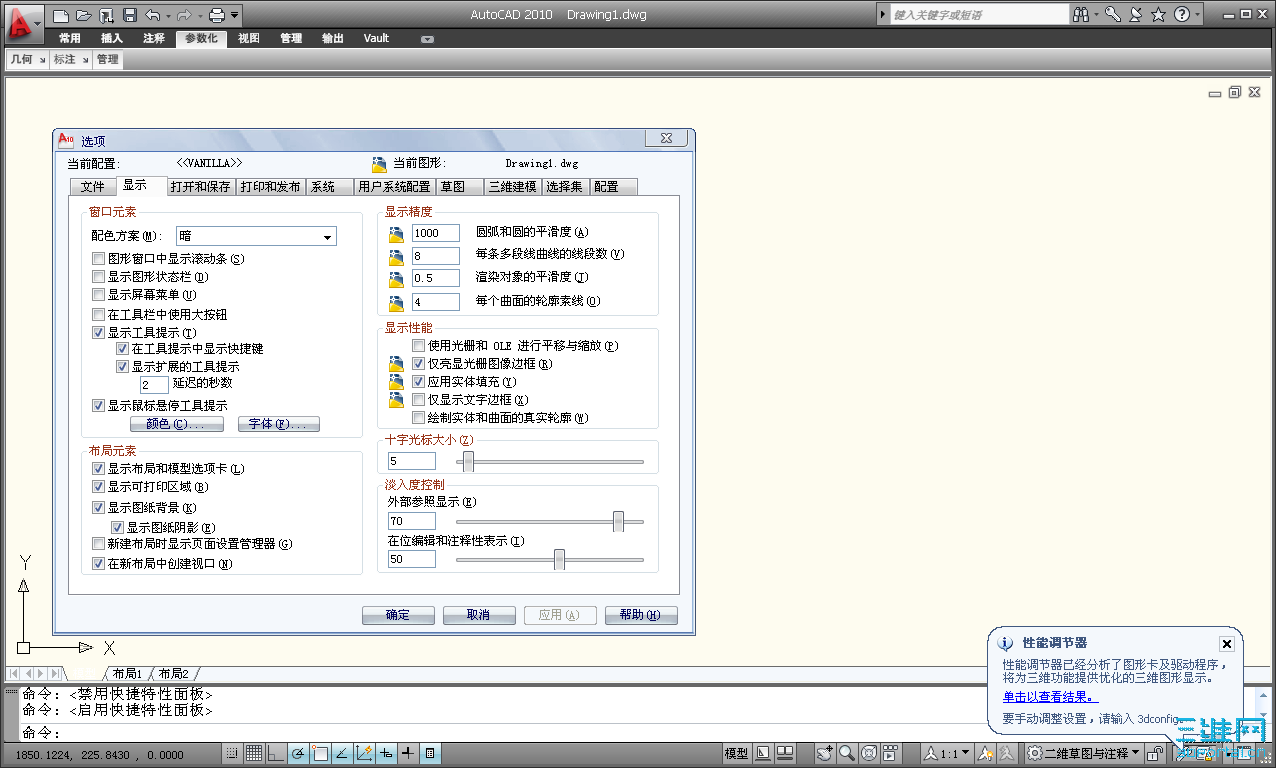Activate SteeringWheels in the status bar
The image size is (1276, 768).
[869, 753]
